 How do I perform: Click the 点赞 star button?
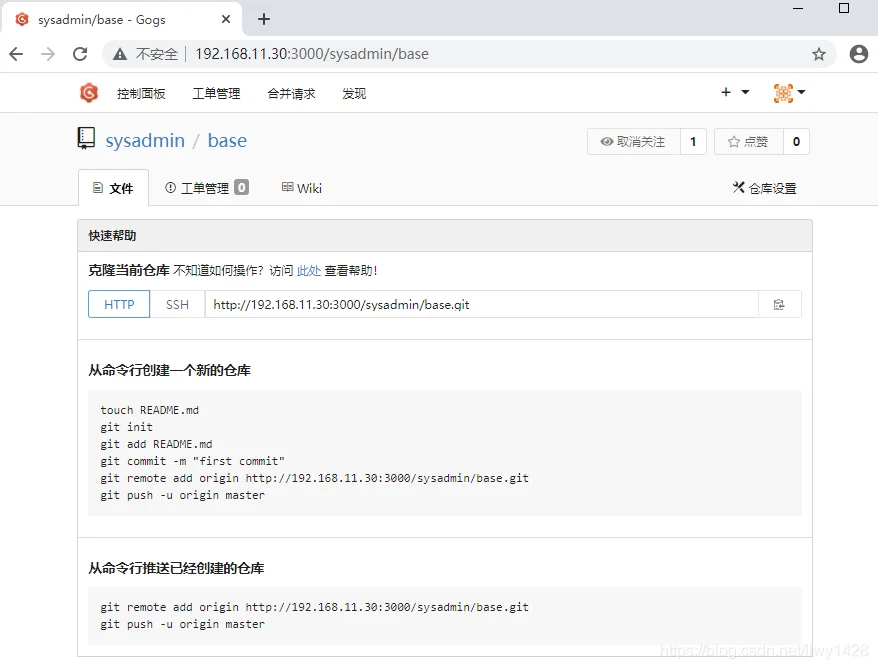(x=748, y=142)
